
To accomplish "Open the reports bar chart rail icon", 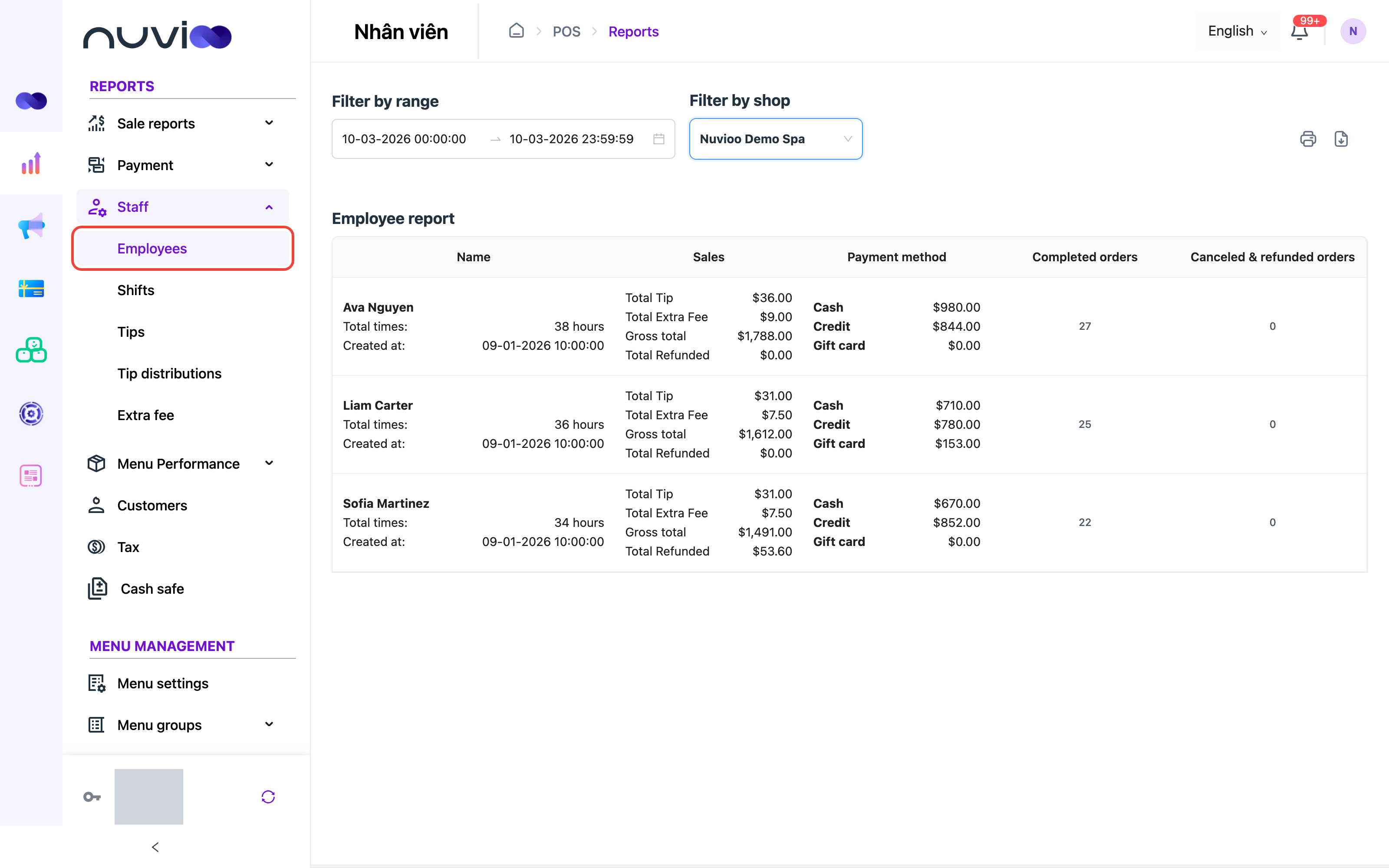I will point(31,163).
